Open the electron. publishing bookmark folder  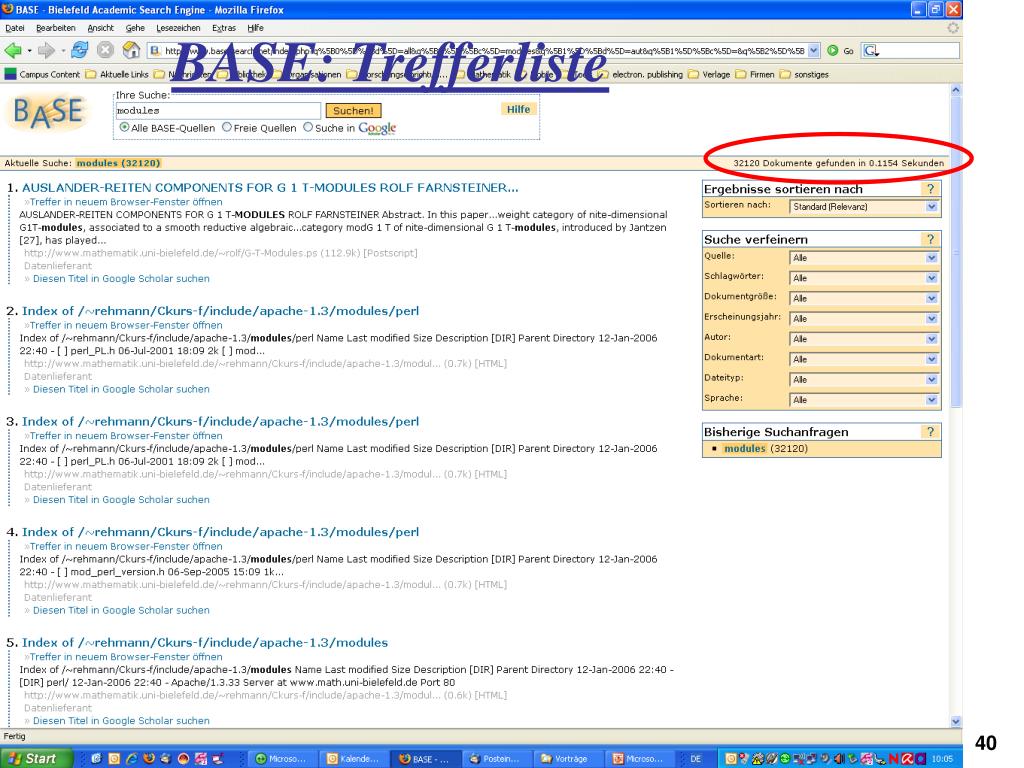coord(641,74)
